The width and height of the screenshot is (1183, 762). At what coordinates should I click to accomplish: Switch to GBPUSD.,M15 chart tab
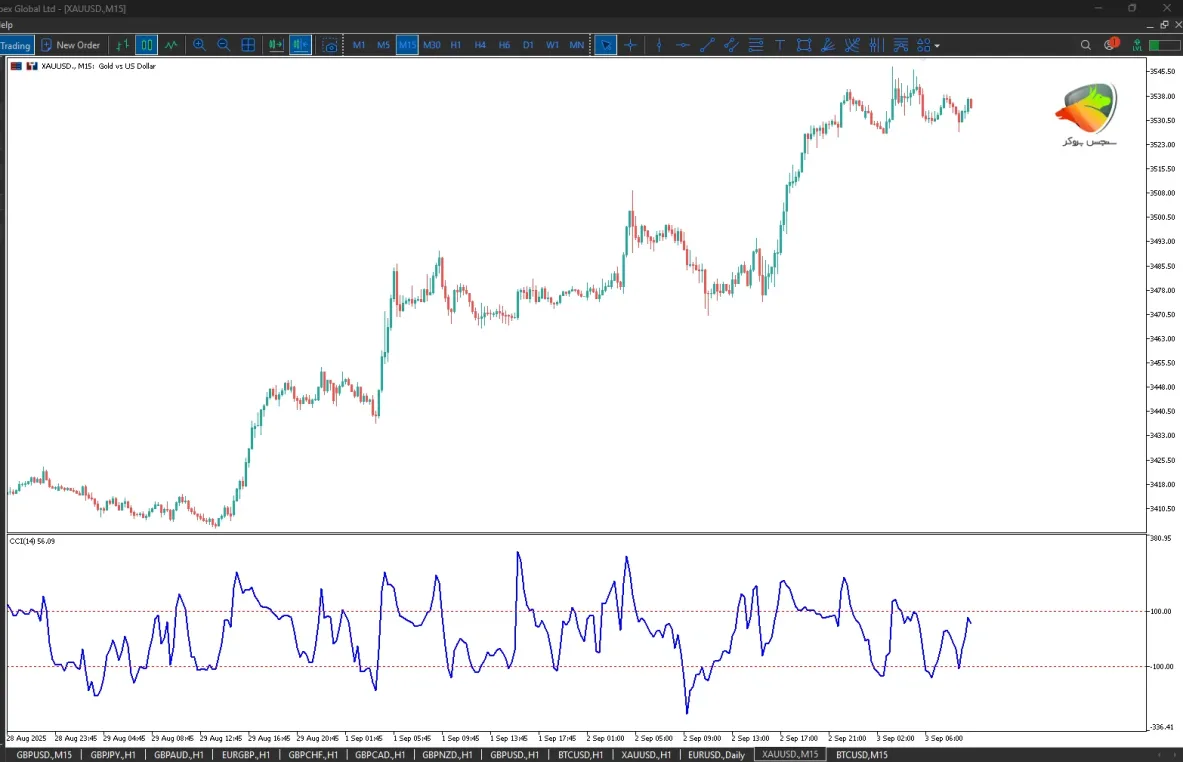coord(44,754)
